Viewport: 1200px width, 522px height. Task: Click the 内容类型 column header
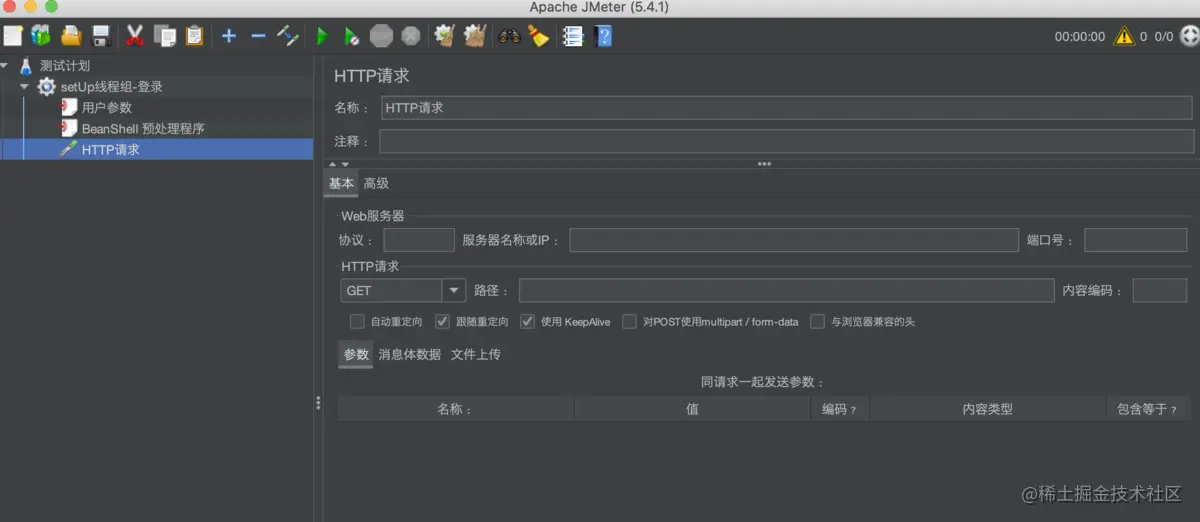[x=987, y=409]
